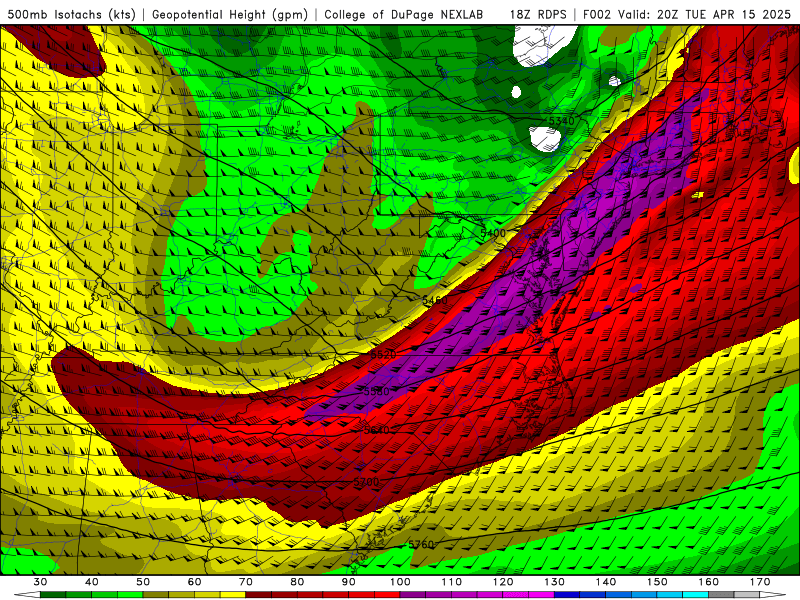Viewport: 800px width, 600px height.
Task: Click the 170 knot colorbar label
Action: pyautogui.click(x=760, y=582)
